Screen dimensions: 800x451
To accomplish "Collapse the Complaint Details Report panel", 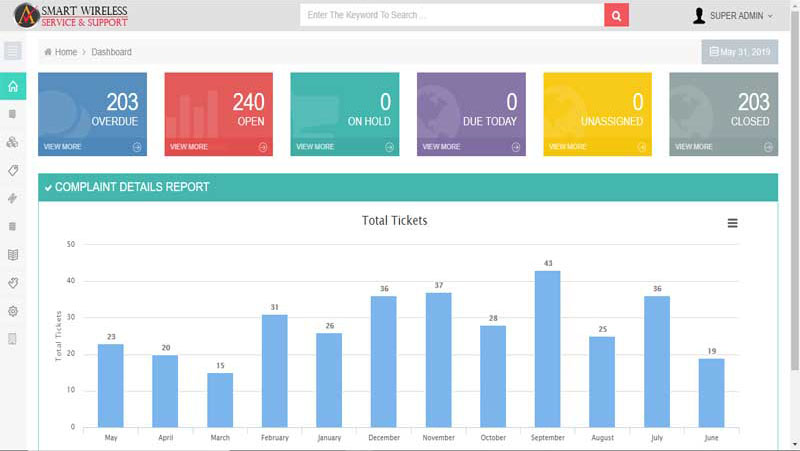I will click(48, 188).
